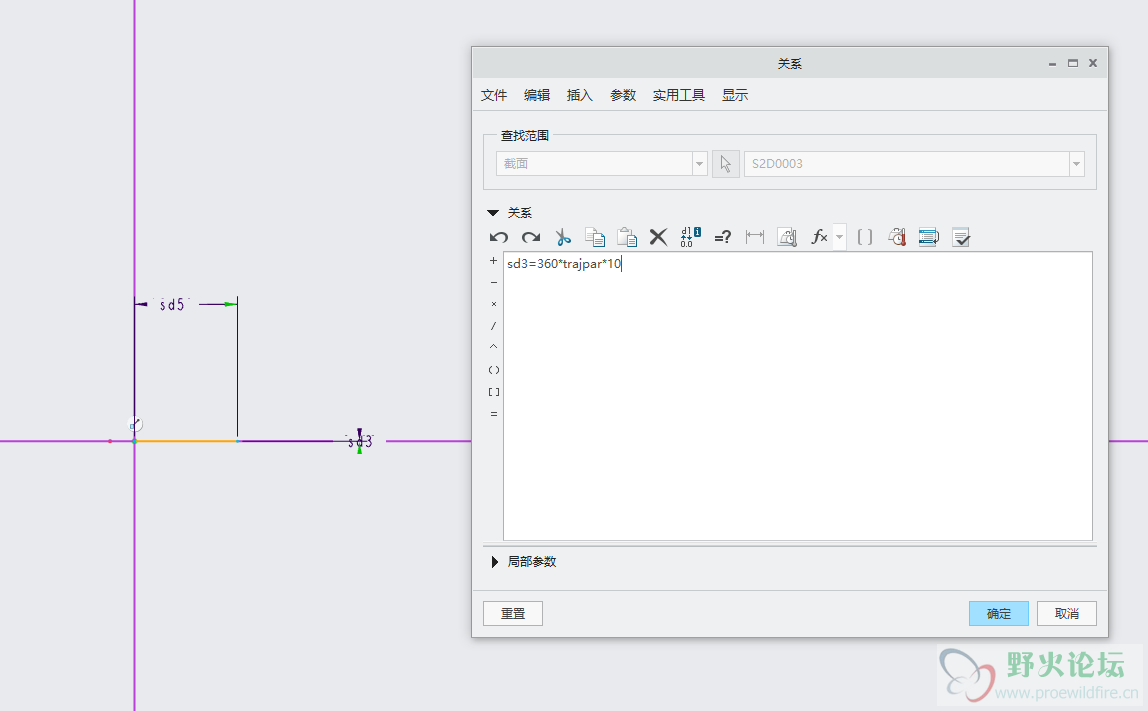Choose the unit settings thermometer icon
The image size is (1148, 711).
(897, 237)
